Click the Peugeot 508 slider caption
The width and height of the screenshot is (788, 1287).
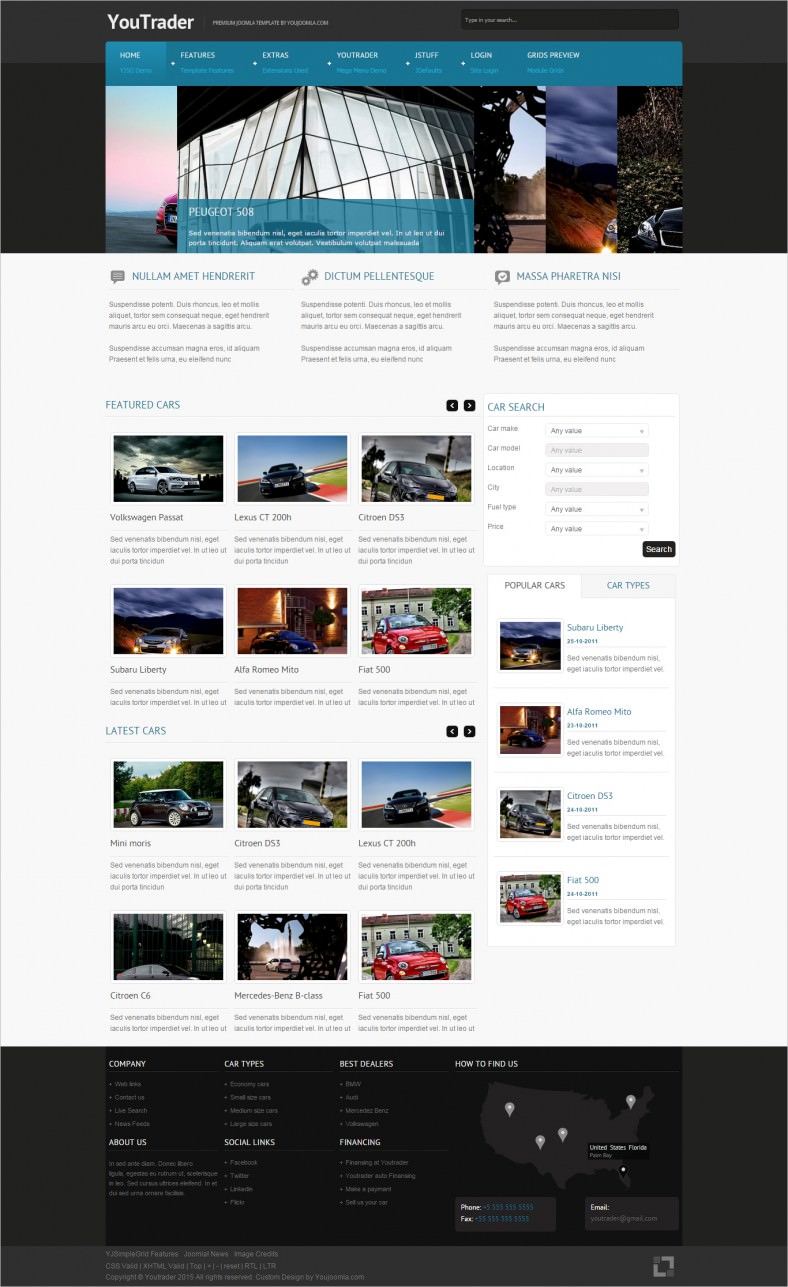[x=325, y=226]
